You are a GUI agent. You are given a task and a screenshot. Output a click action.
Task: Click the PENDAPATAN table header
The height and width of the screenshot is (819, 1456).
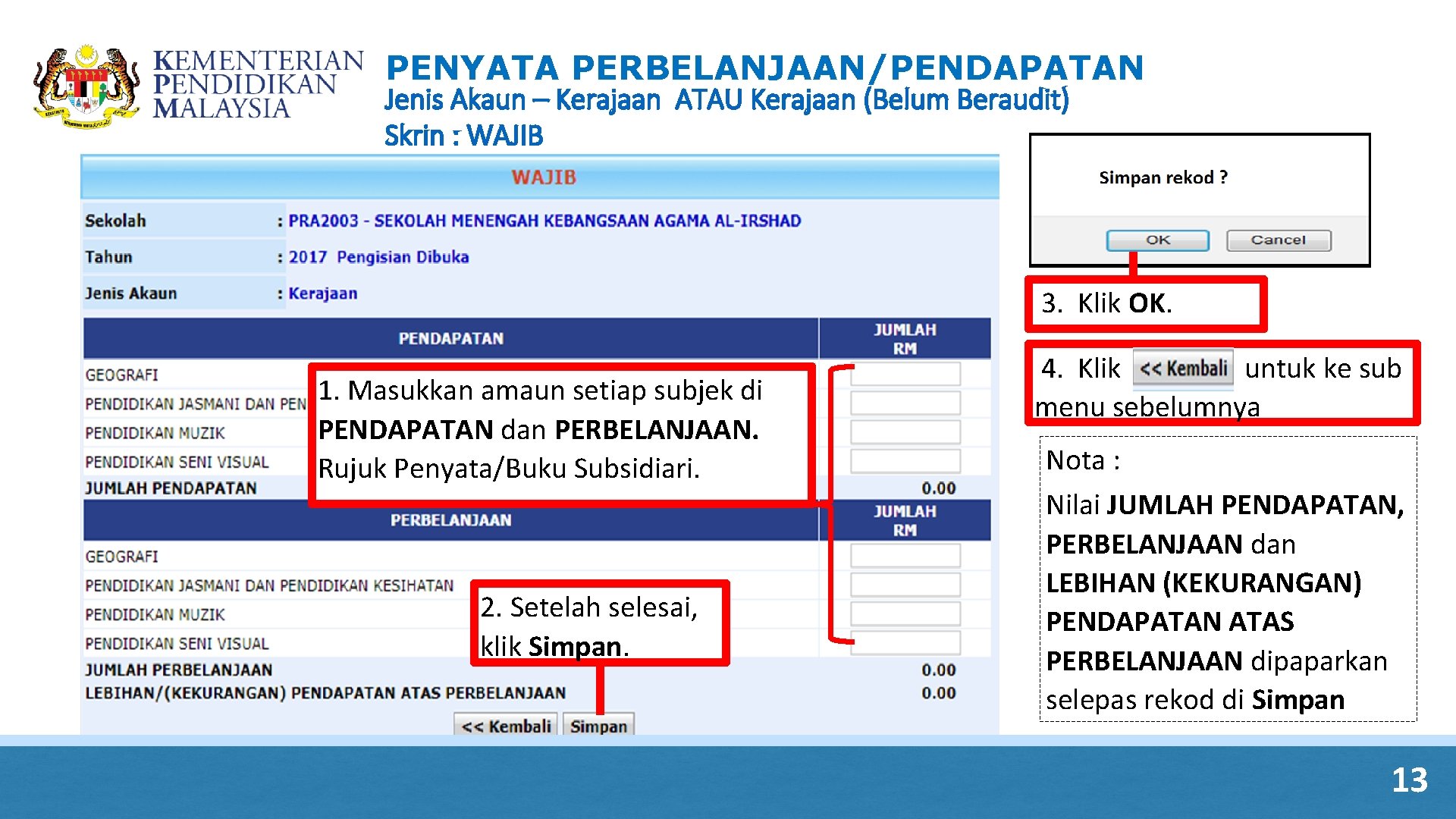450,338
